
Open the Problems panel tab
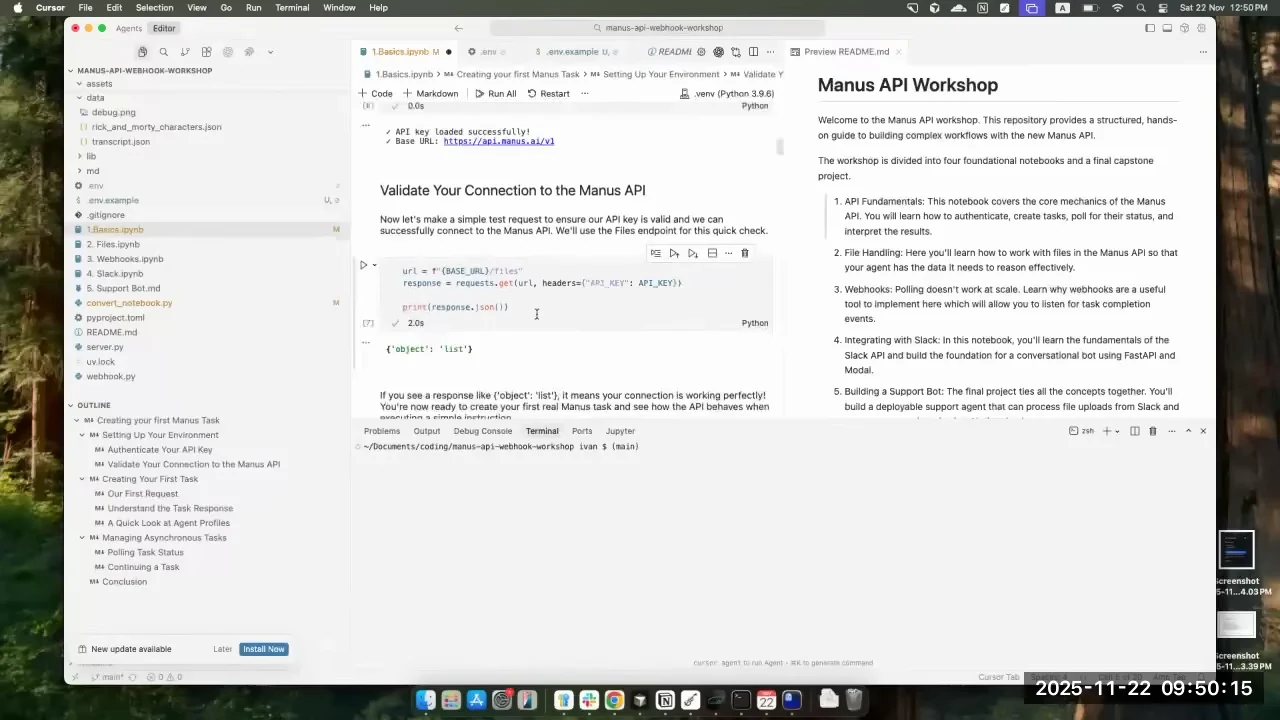382,431
